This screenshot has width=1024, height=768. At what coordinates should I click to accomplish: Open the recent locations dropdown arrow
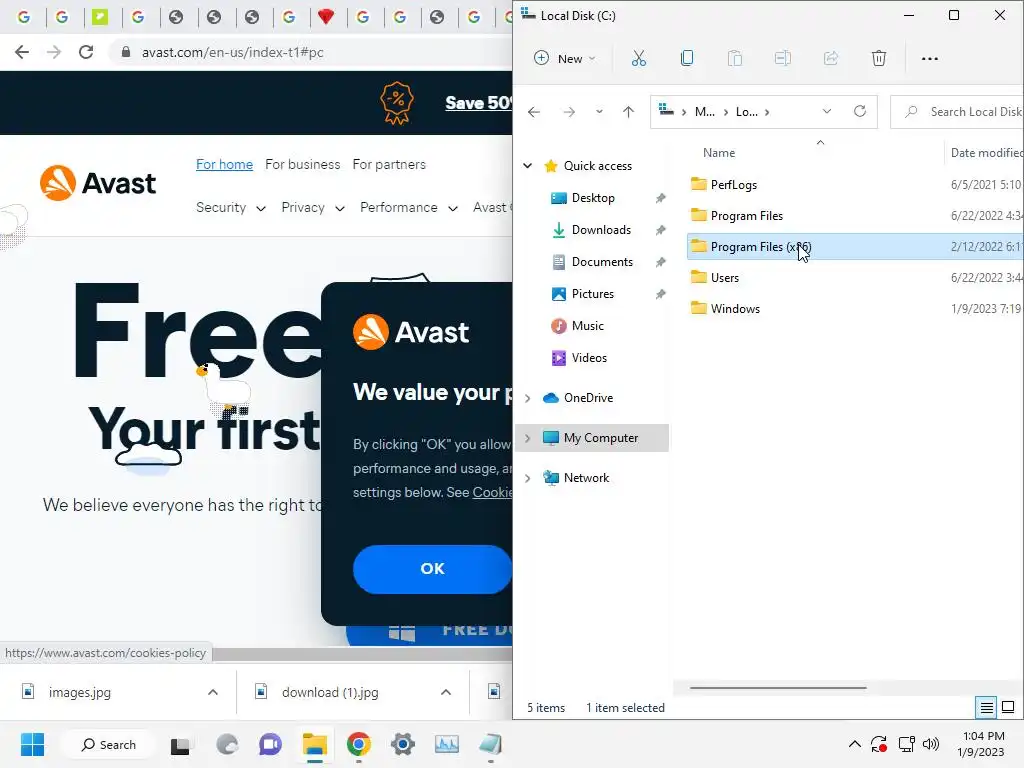(x=599, y=112)
